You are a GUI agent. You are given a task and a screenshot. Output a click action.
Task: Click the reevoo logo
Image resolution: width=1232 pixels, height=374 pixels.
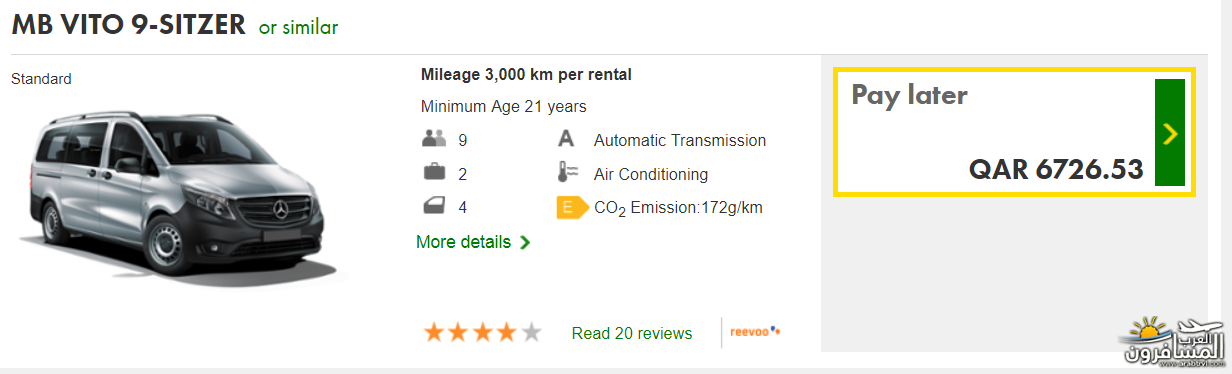[x=757, y=332]
